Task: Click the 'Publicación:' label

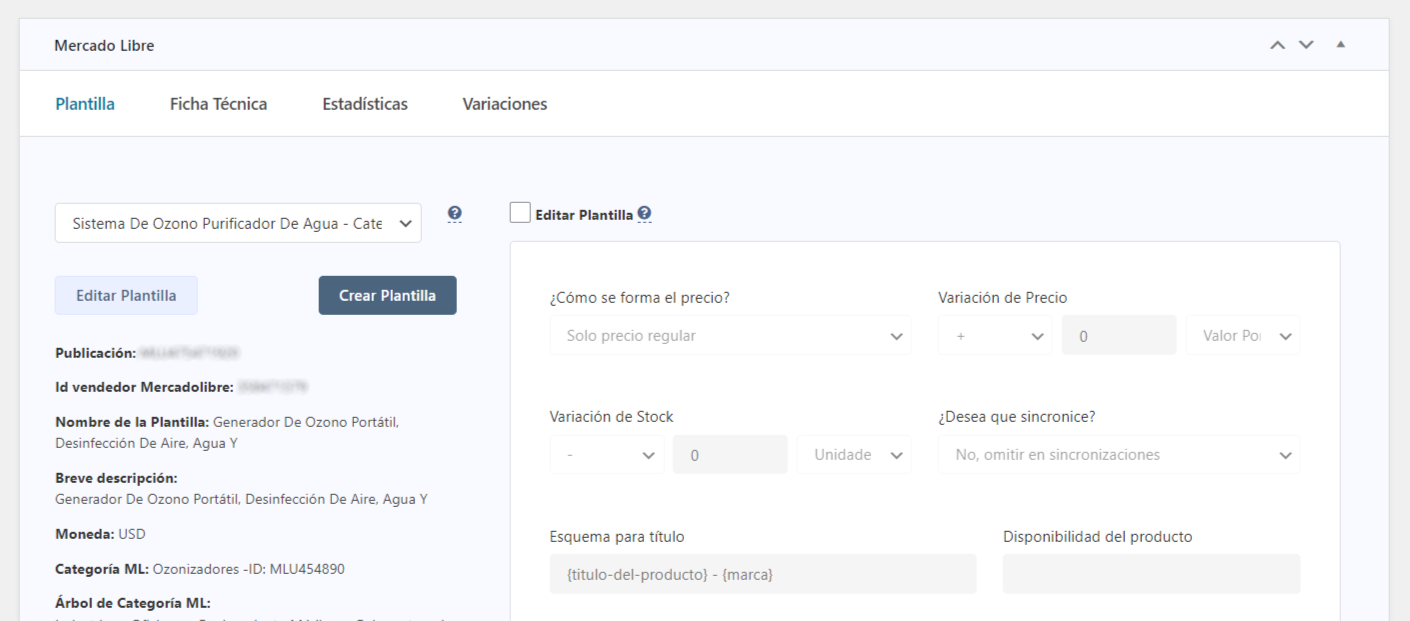Action: (x=95, y=353)
